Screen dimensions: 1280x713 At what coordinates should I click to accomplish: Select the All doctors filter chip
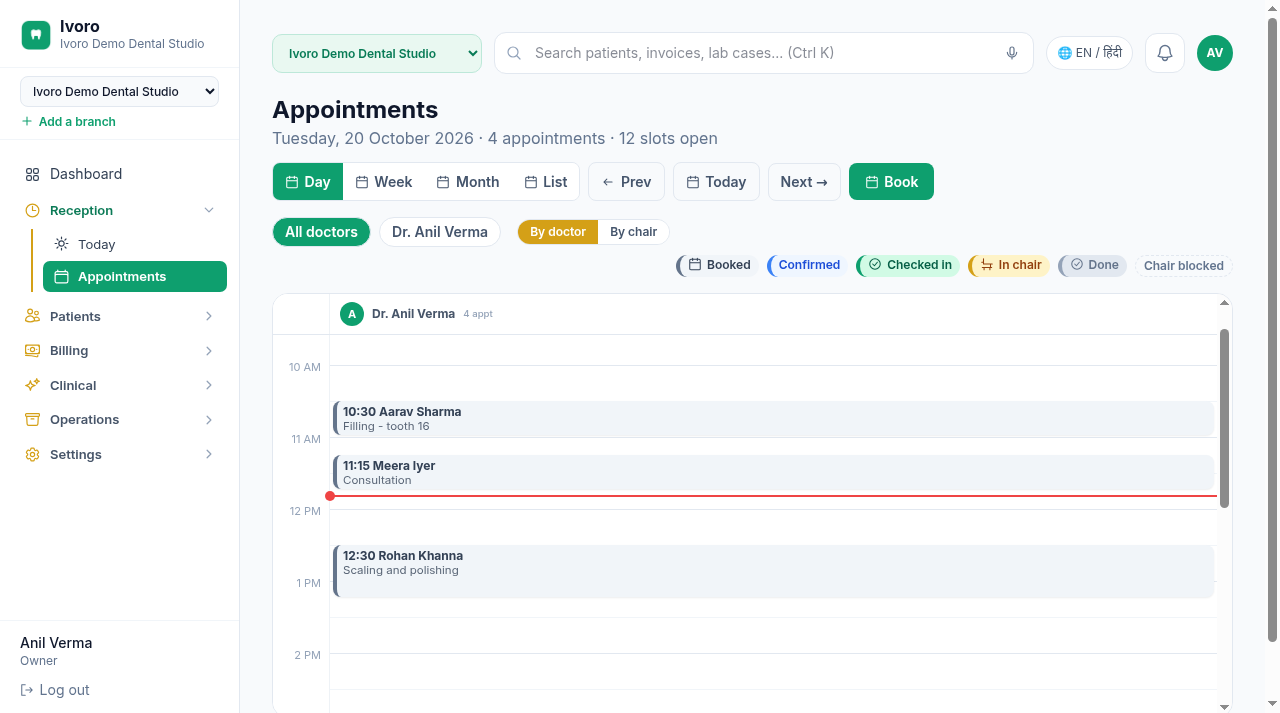click(321, 232)
